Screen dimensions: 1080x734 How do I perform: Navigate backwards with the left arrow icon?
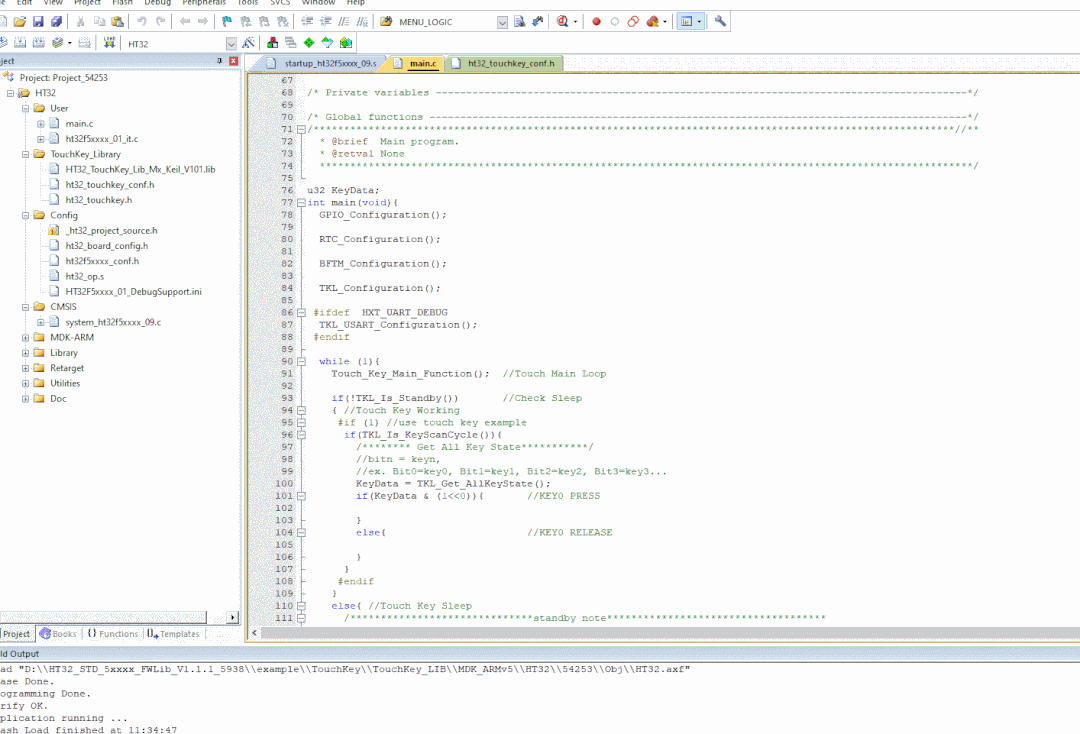(185, 22)
